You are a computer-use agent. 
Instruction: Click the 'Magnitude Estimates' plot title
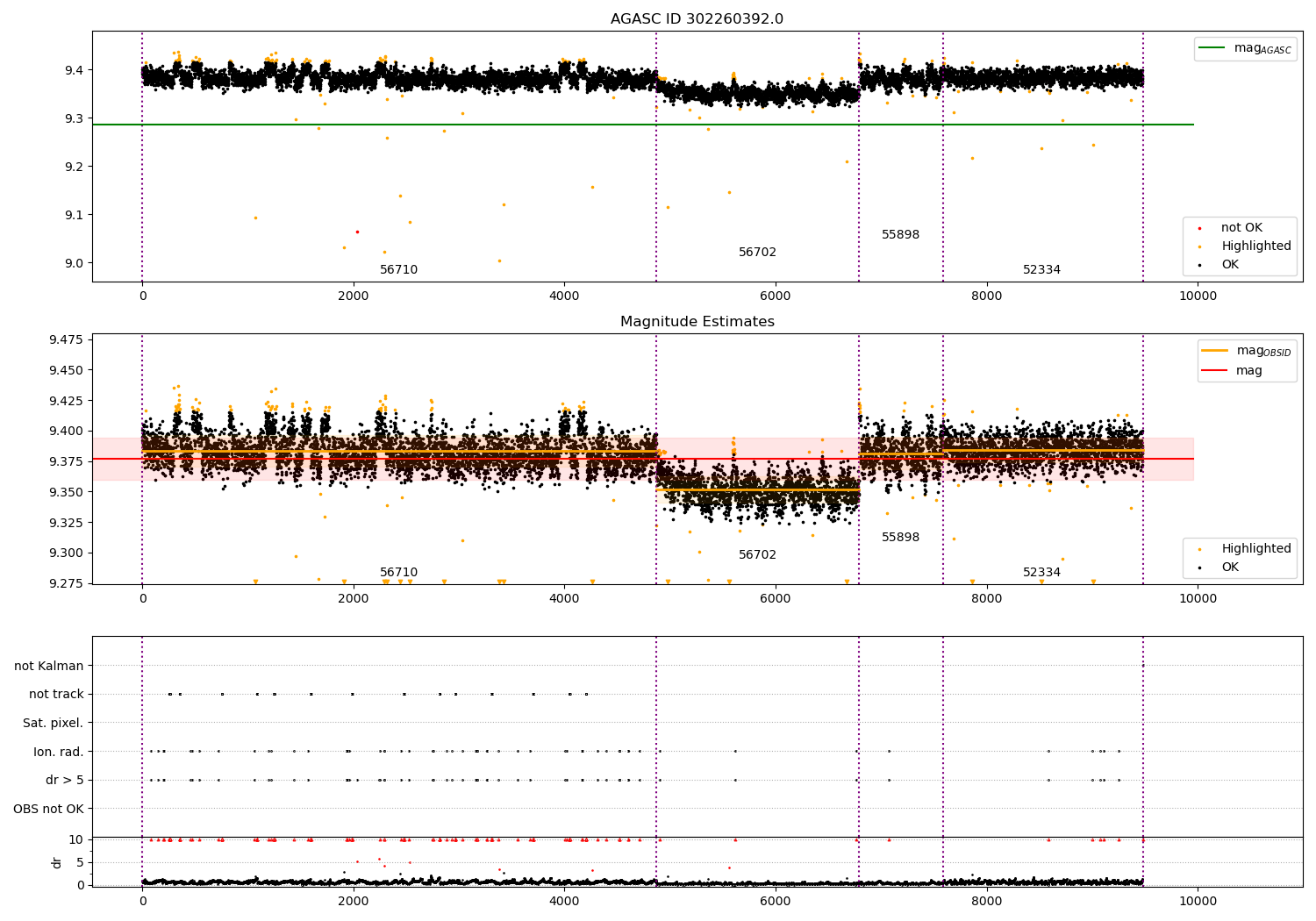(697, 322)
